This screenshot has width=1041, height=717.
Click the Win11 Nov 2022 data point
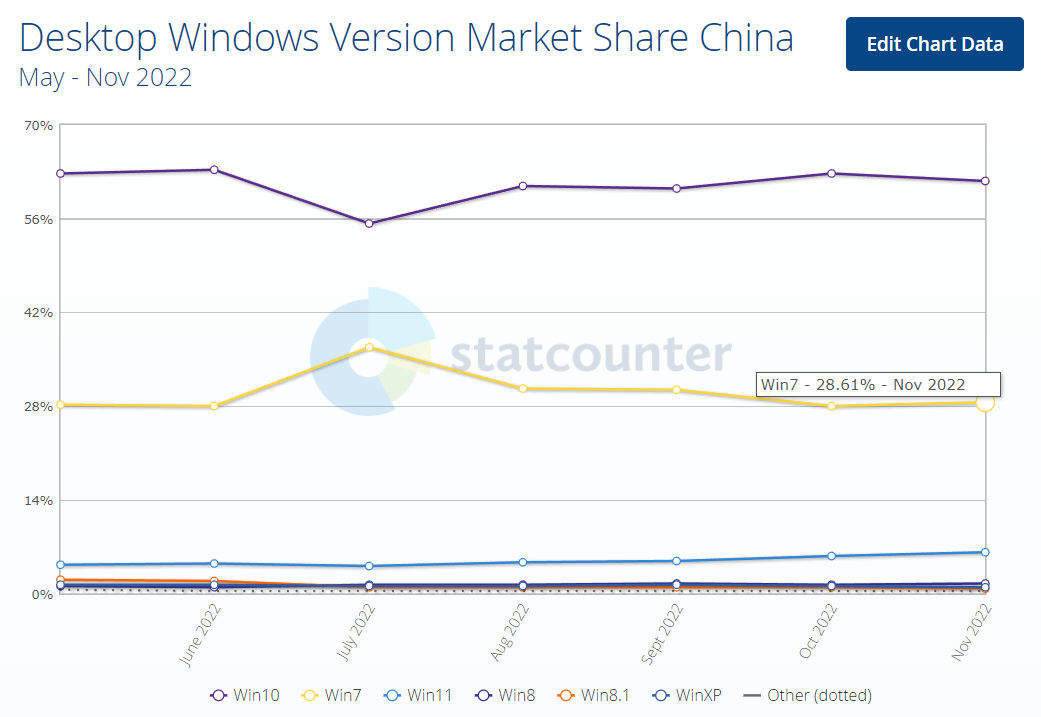(985, 552)
